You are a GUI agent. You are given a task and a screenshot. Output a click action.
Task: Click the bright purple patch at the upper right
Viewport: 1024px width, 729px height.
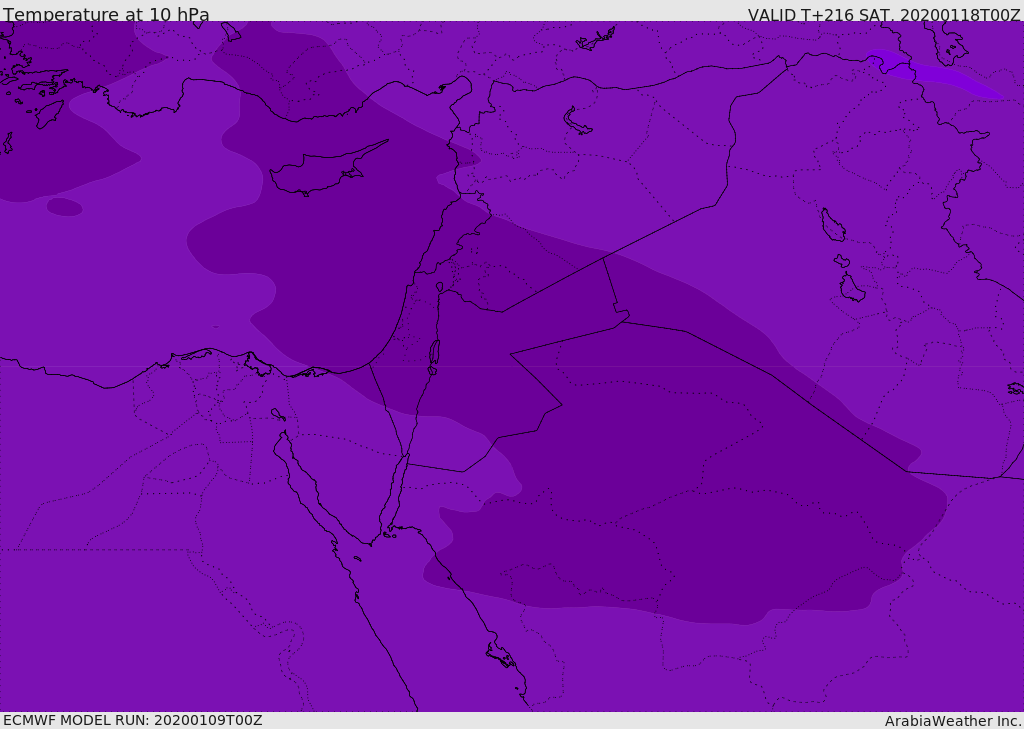point(934,74)
